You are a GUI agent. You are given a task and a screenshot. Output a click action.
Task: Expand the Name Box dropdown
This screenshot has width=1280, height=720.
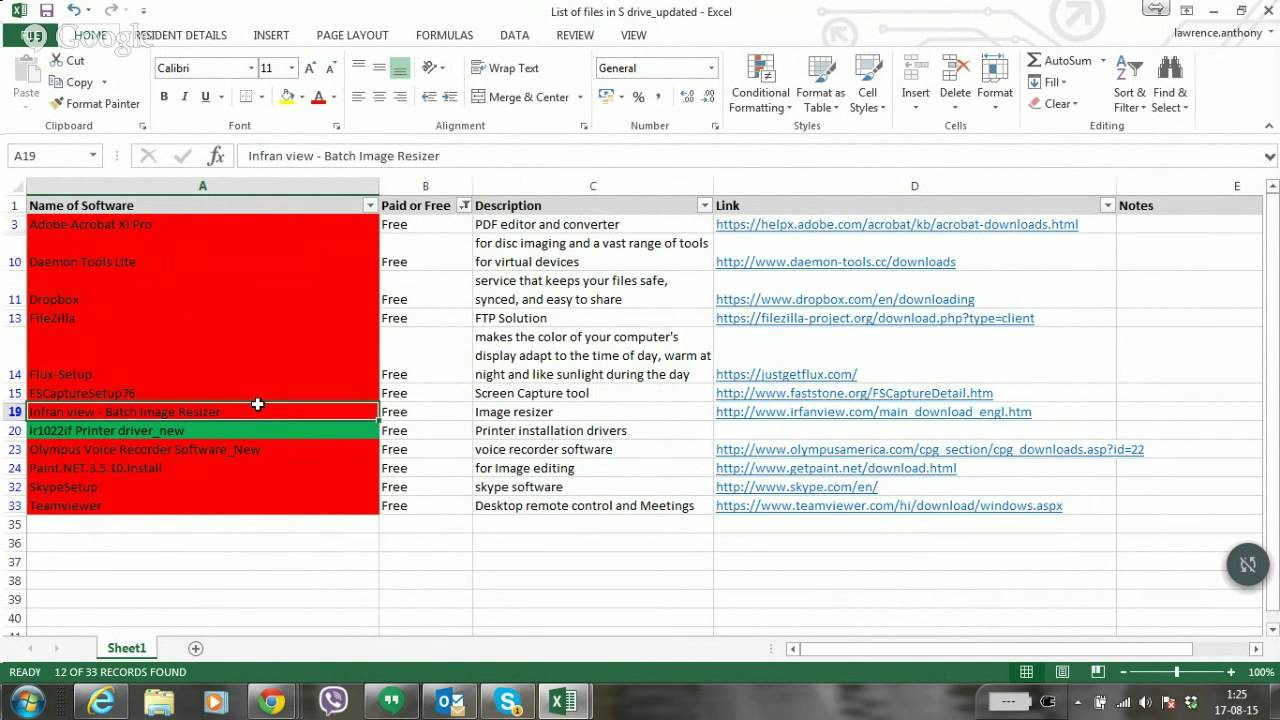pyautogui.click(x=93, y=156)
